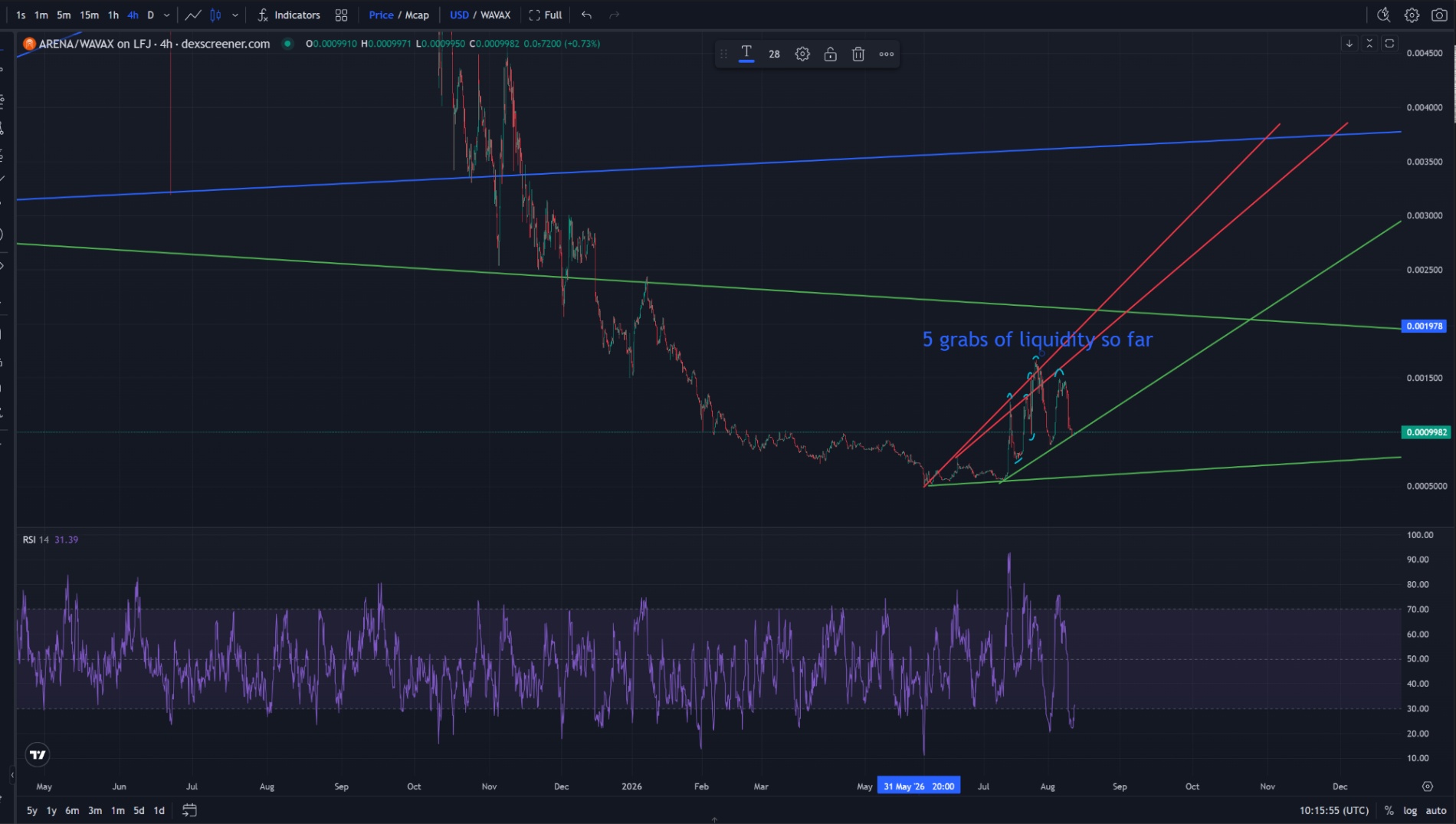Take a chart snapshot with camera icon
This screenshot has width=1456, height=824.
click(1439, 15)
